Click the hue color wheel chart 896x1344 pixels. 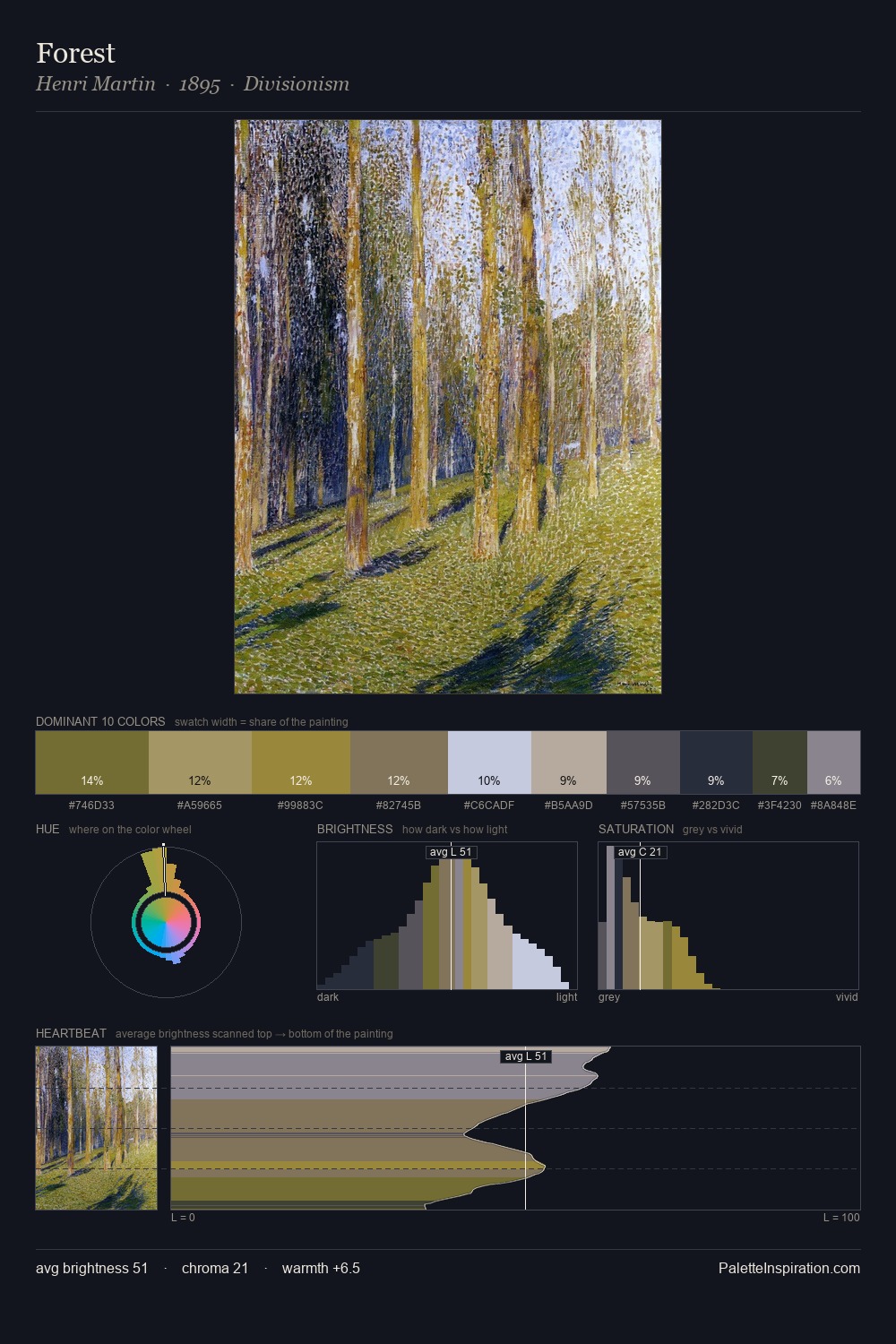tap(166, 922)
